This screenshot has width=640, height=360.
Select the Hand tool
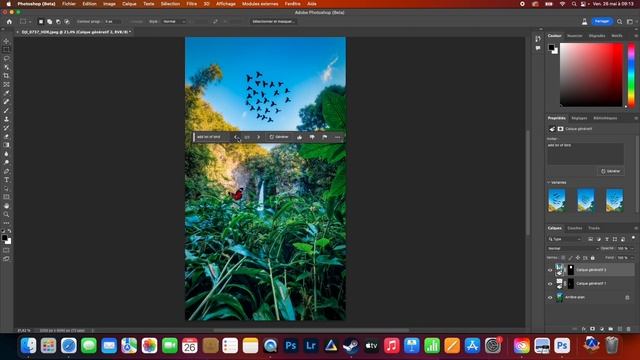(6, 206)
